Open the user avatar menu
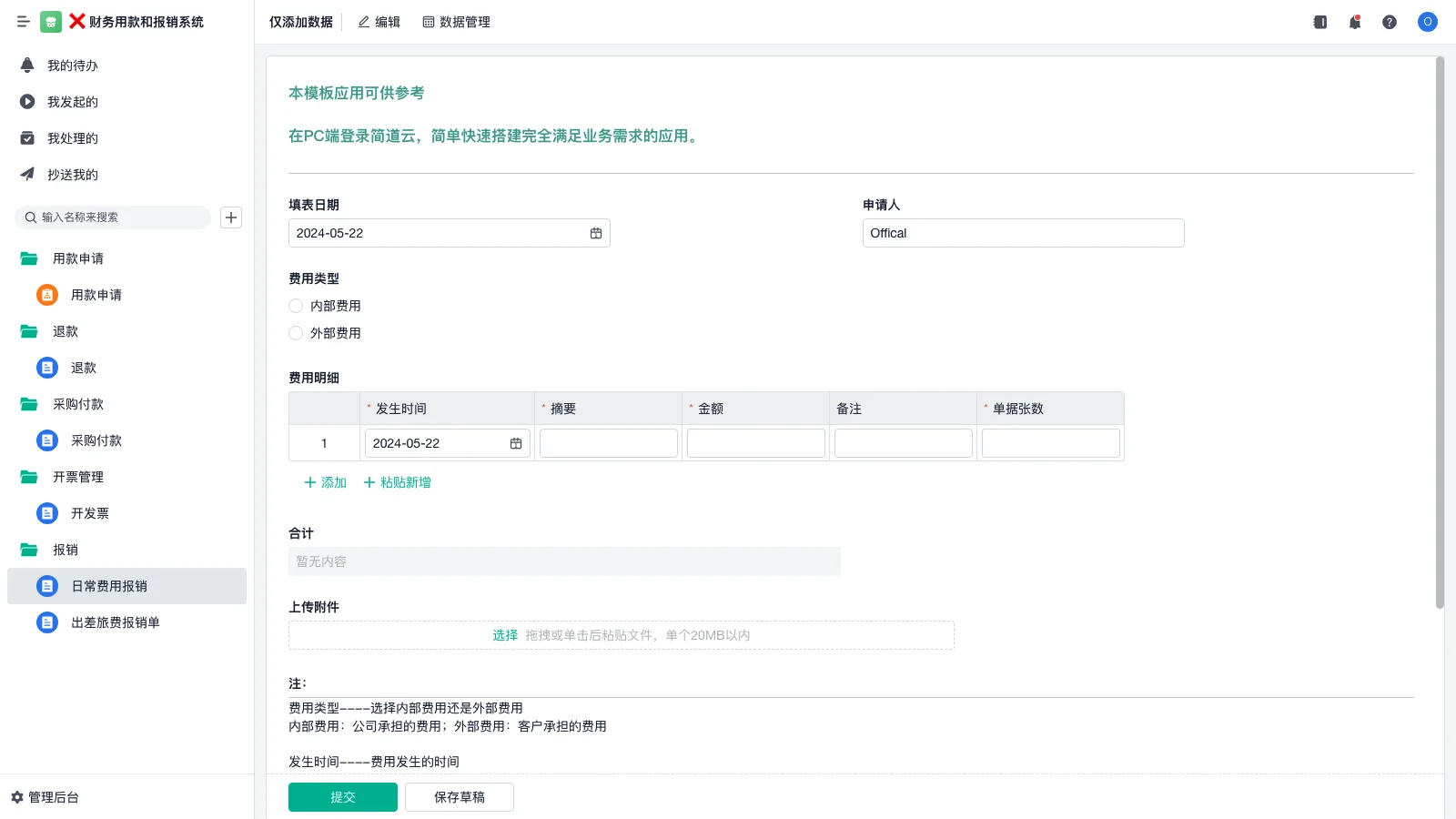This screenshot has width=1456, height=819. tap(1428, 22)
